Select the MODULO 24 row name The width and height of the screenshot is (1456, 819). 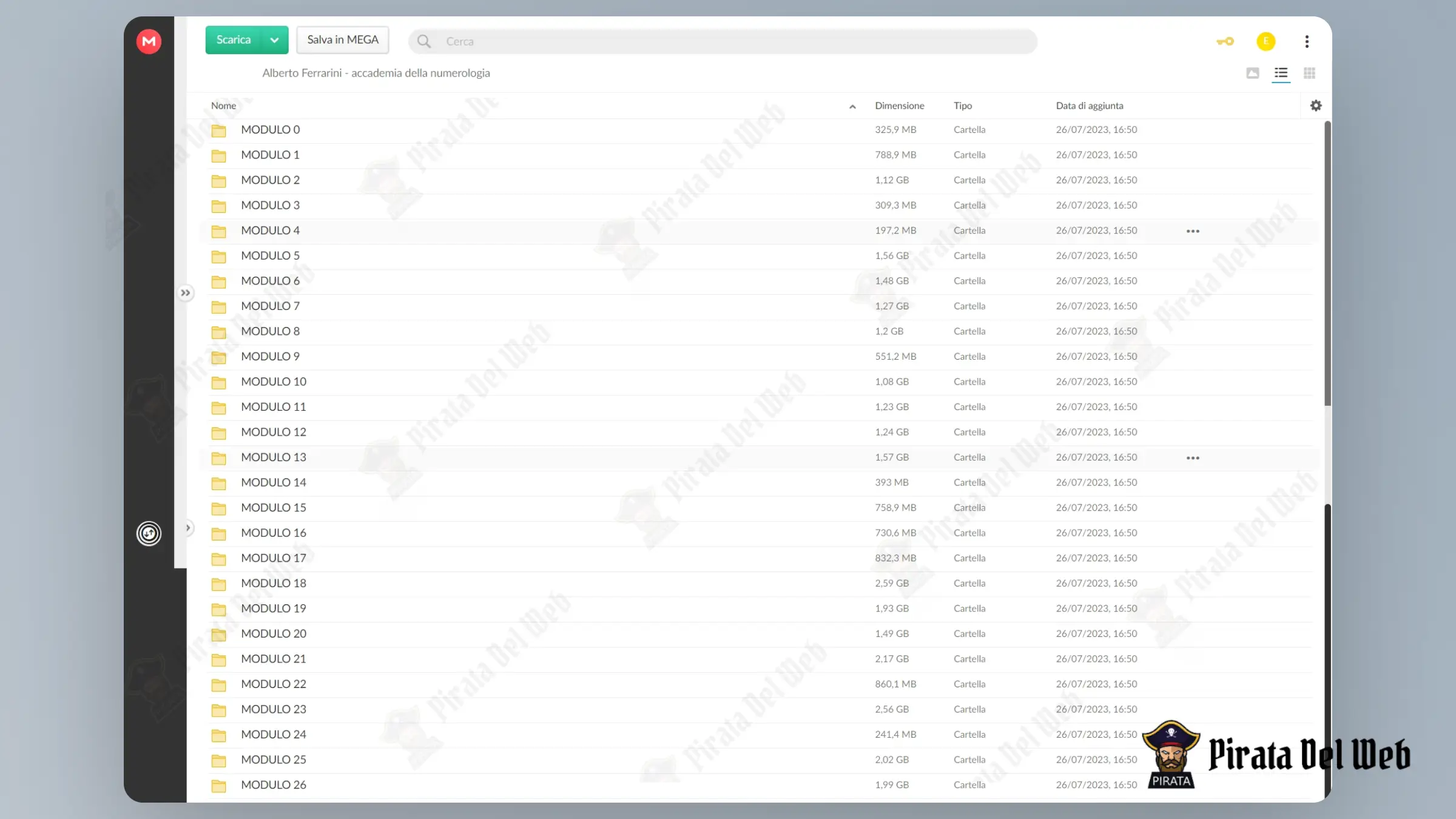[x=274, y=734]
